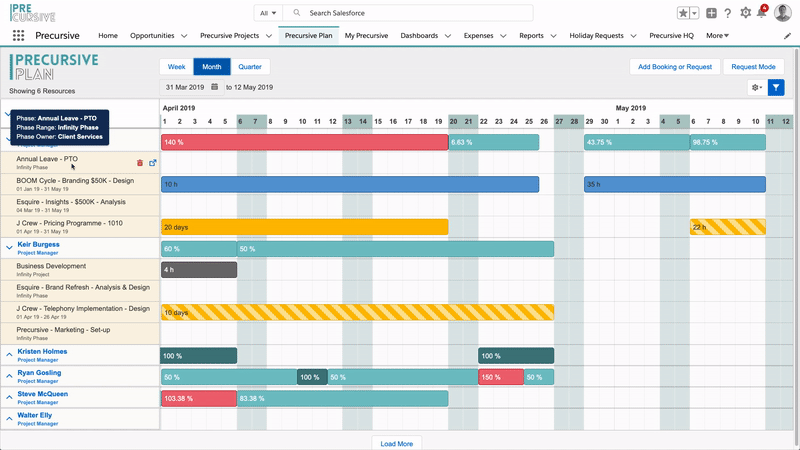Viewport: 800px width, 450px height.
Task: Open Ryan Gosling resource link
Action: 39,372
